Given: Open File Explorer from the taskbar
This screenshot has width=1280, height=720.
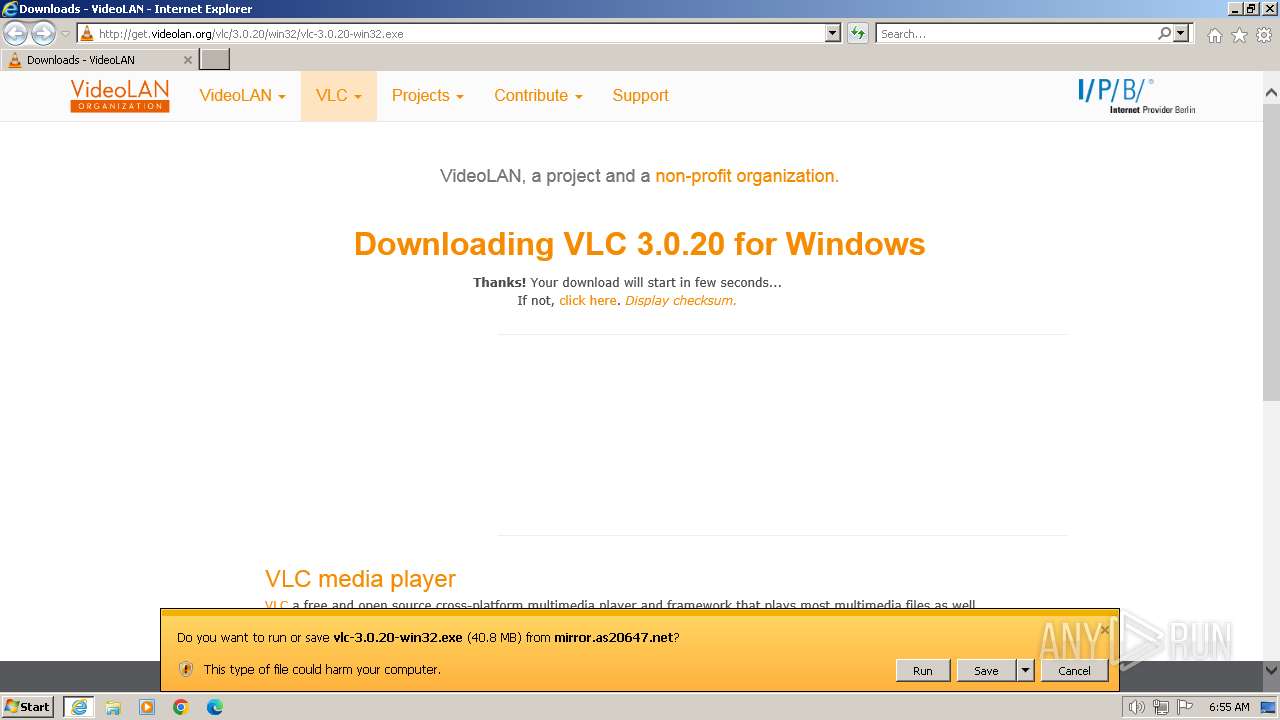Looking at the screenshot, I should (113, 706).
